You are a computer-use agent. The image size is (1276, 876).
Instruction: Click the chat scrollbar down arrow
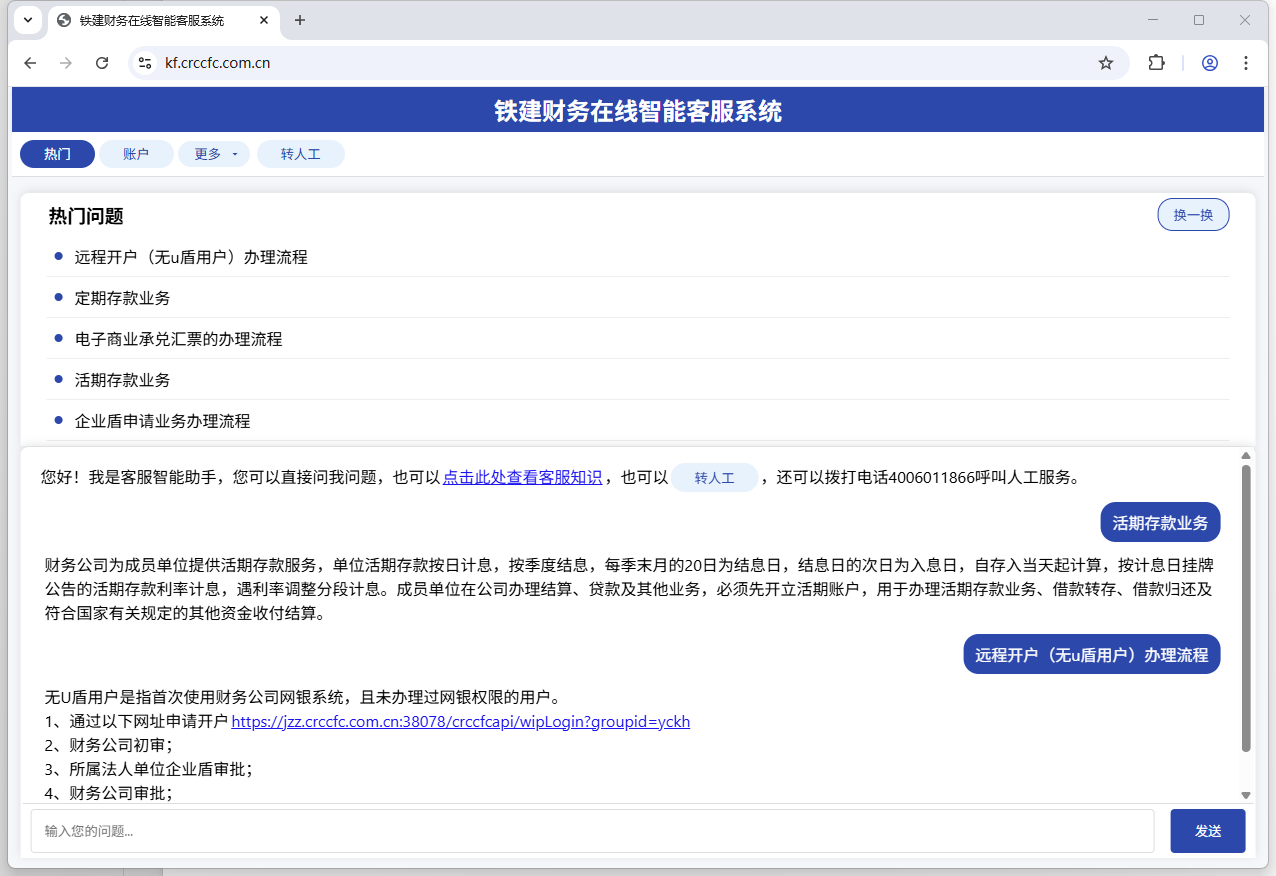tap(1246, 795)
